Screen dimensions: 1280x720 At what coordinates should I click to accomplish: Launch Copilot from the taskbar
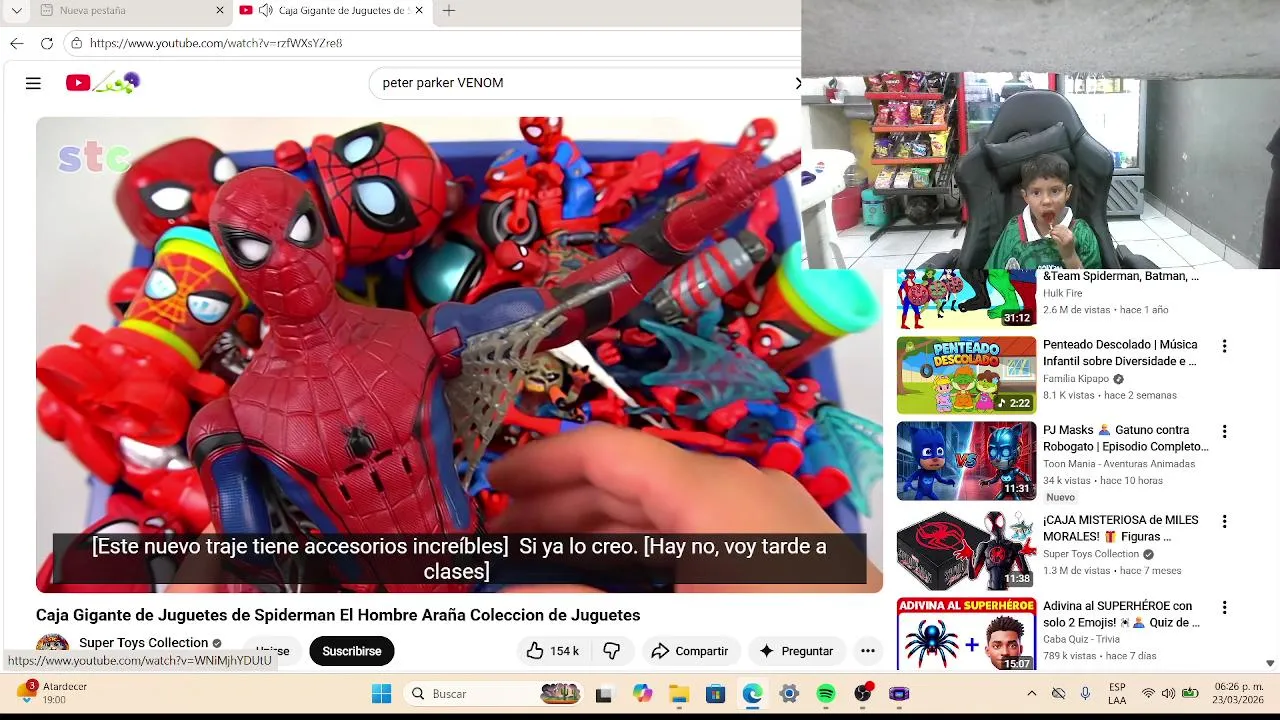click(642, 694)
